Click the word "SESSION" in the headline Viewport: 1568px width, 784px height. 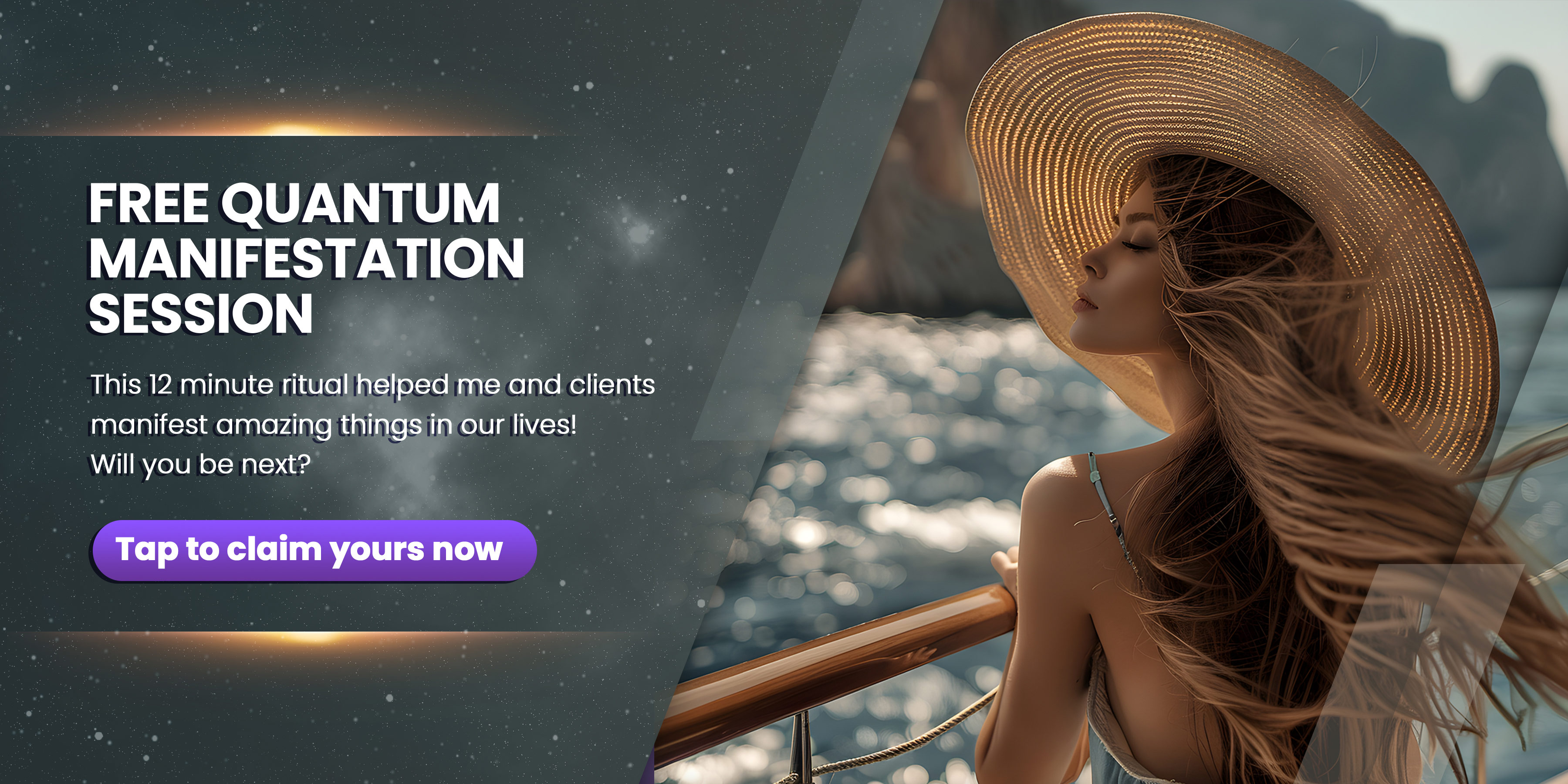coord(200,314)
